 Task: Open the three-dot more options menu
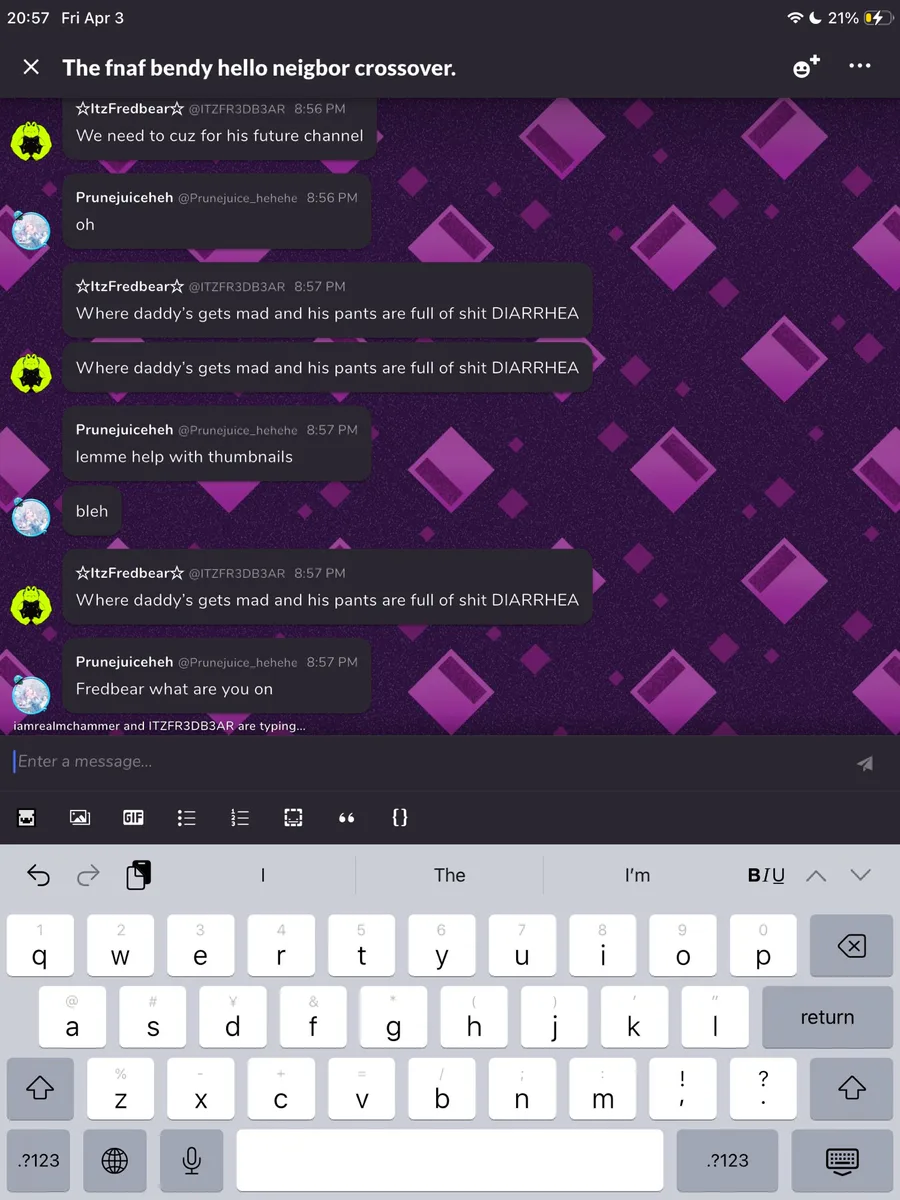click(x=859, y=66)
